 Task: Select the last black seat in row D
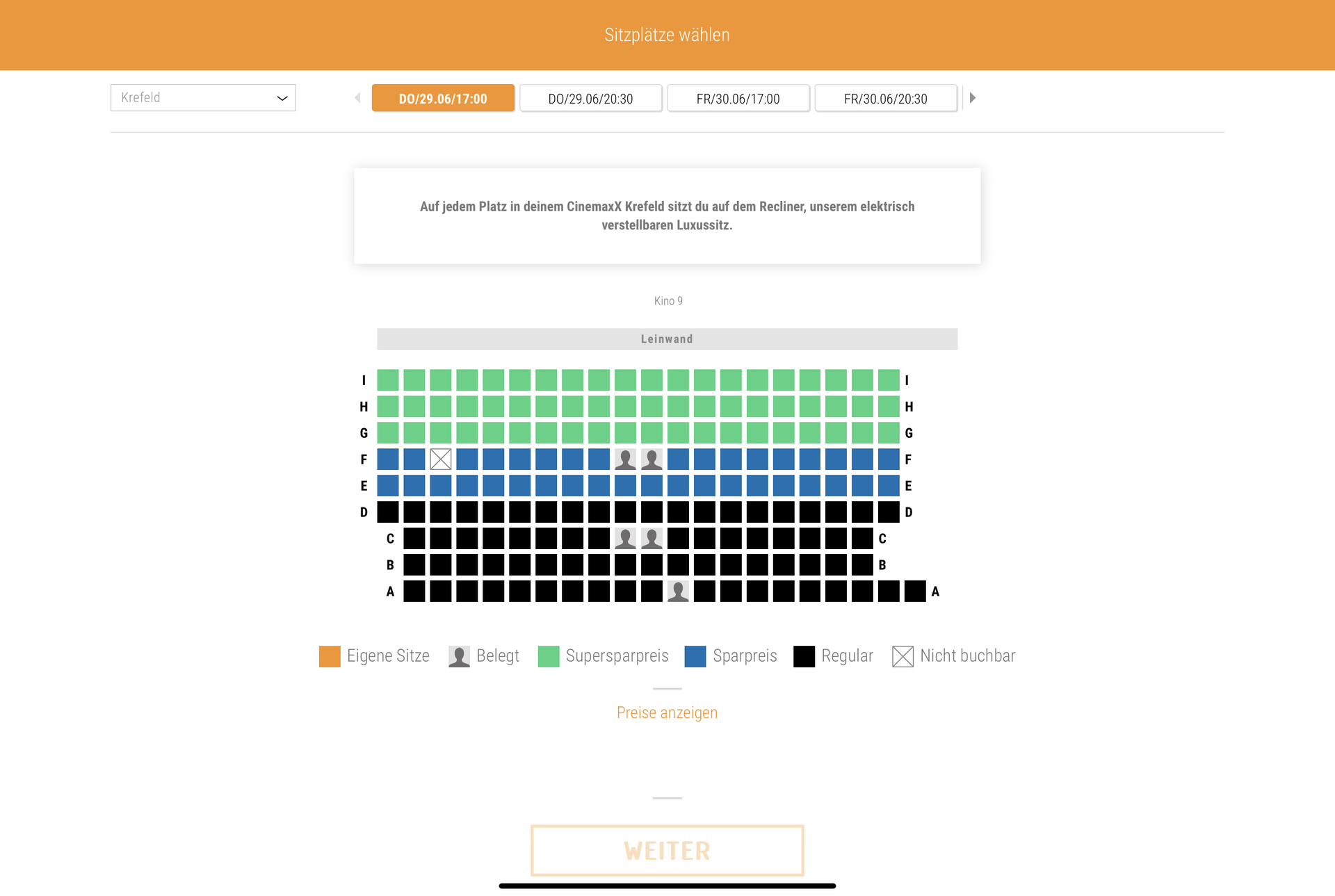(889, 512)
